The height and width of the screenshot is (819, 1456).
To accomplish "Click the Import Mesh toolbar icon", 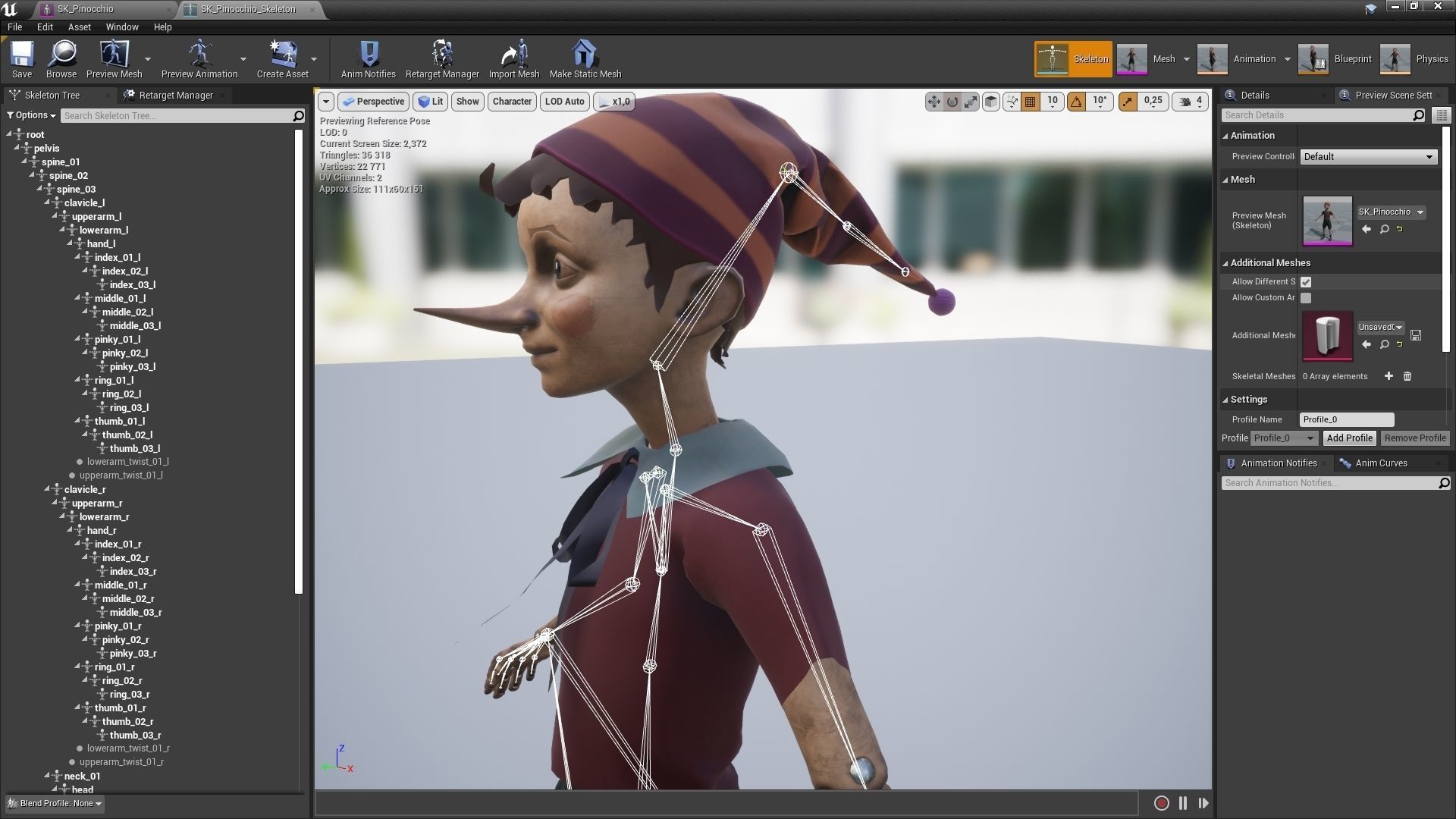I will [x=514, y=59].
